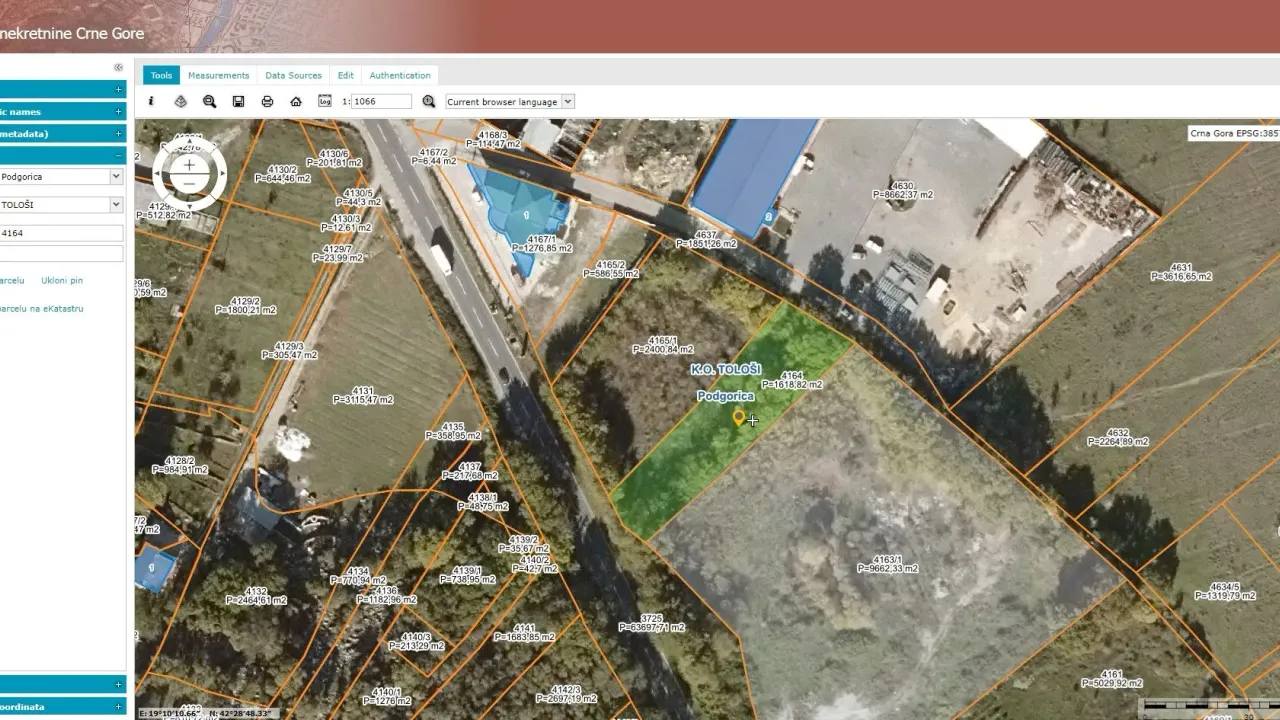Click the map scale input showing 1066

[381, 101]
